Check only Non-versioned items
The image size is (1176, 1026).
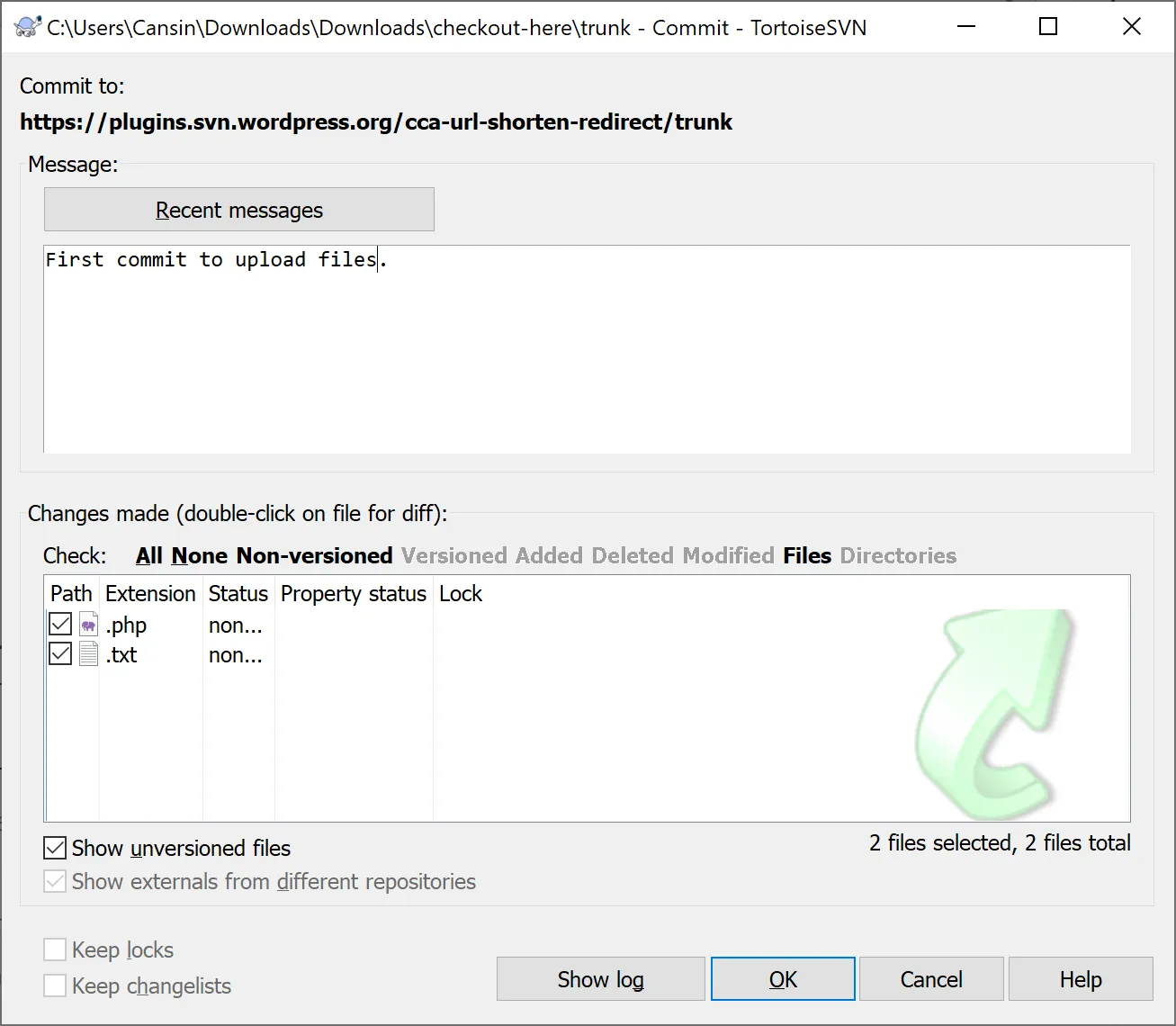(x=314, y=556)
